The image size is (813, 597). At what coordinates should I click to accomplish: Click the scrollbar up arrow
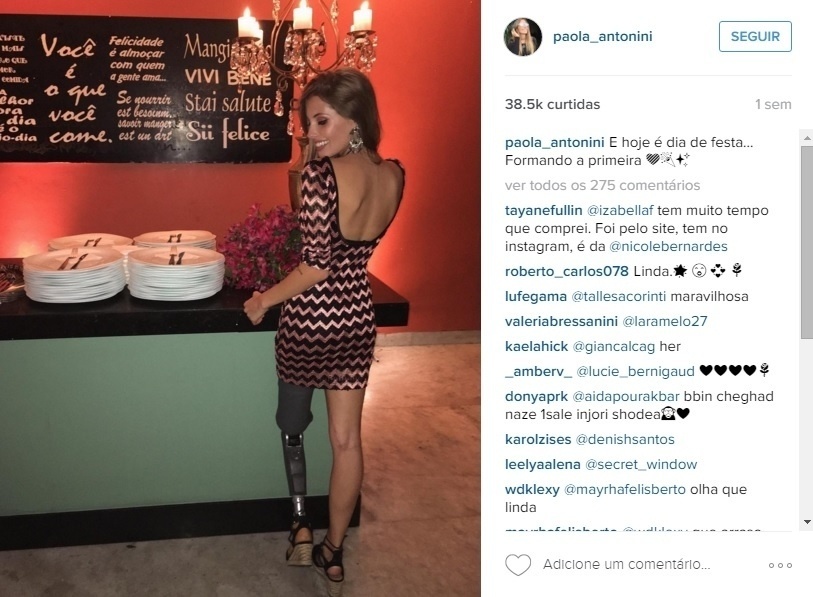click(x=807, y=138)
